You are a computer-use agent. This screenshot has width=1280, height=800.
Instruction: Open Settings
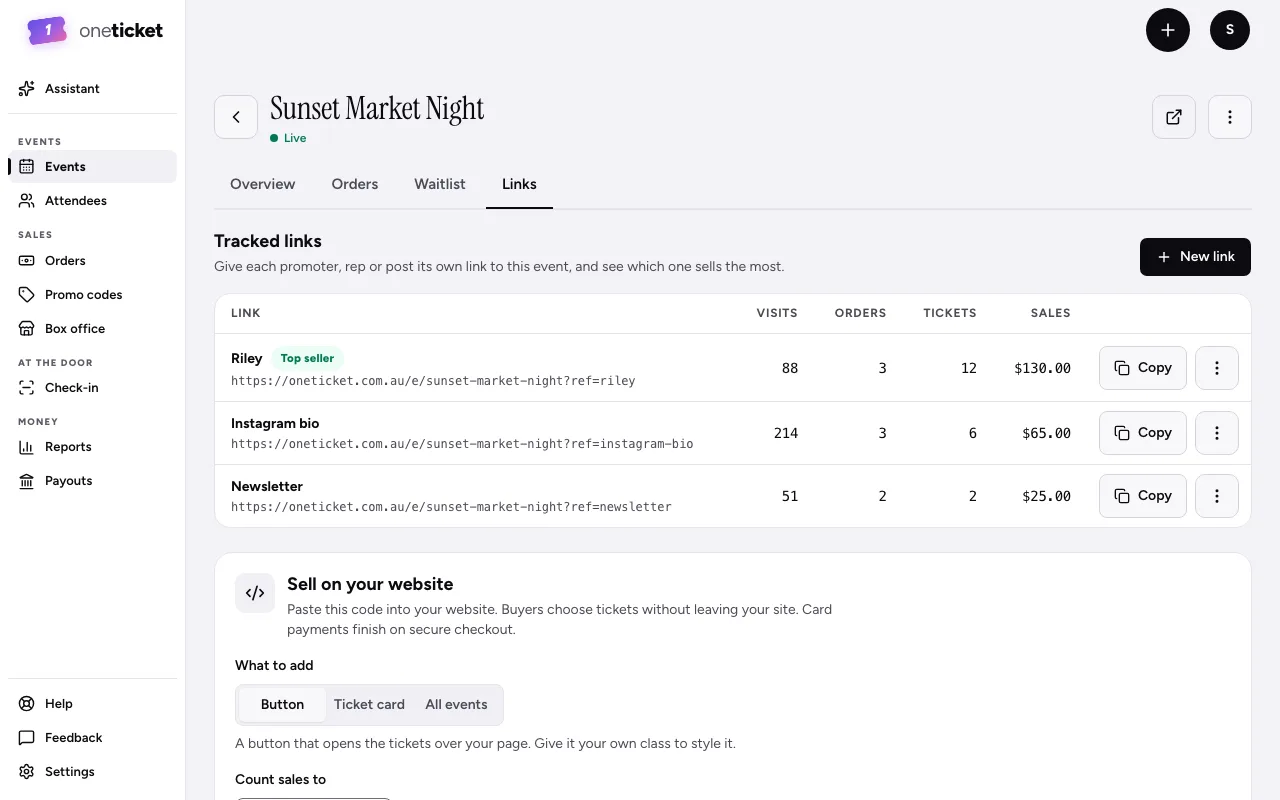point(92,772)
